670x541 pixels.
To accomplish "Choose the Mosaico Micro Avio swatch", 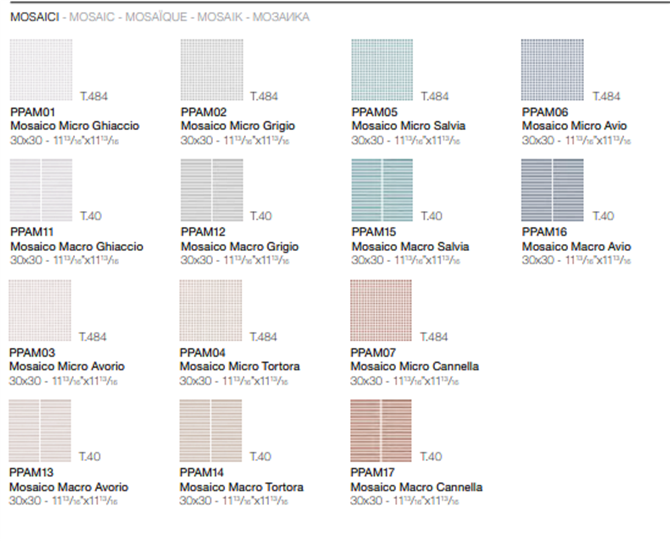I will point(553,71).
